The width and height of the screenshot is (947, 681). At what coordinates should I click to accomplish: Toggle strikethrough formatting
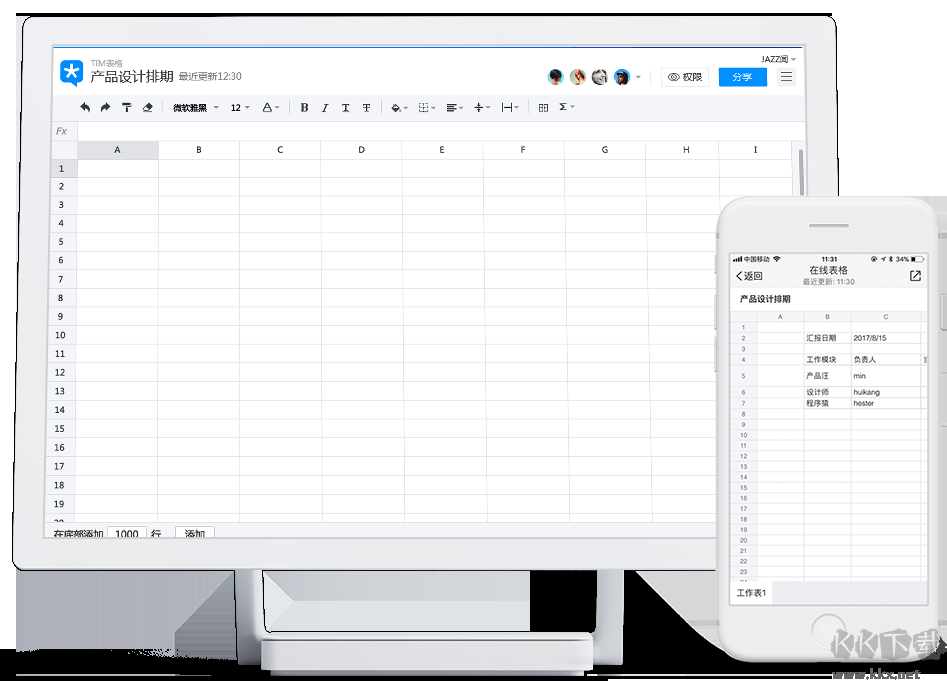(366, 107)
